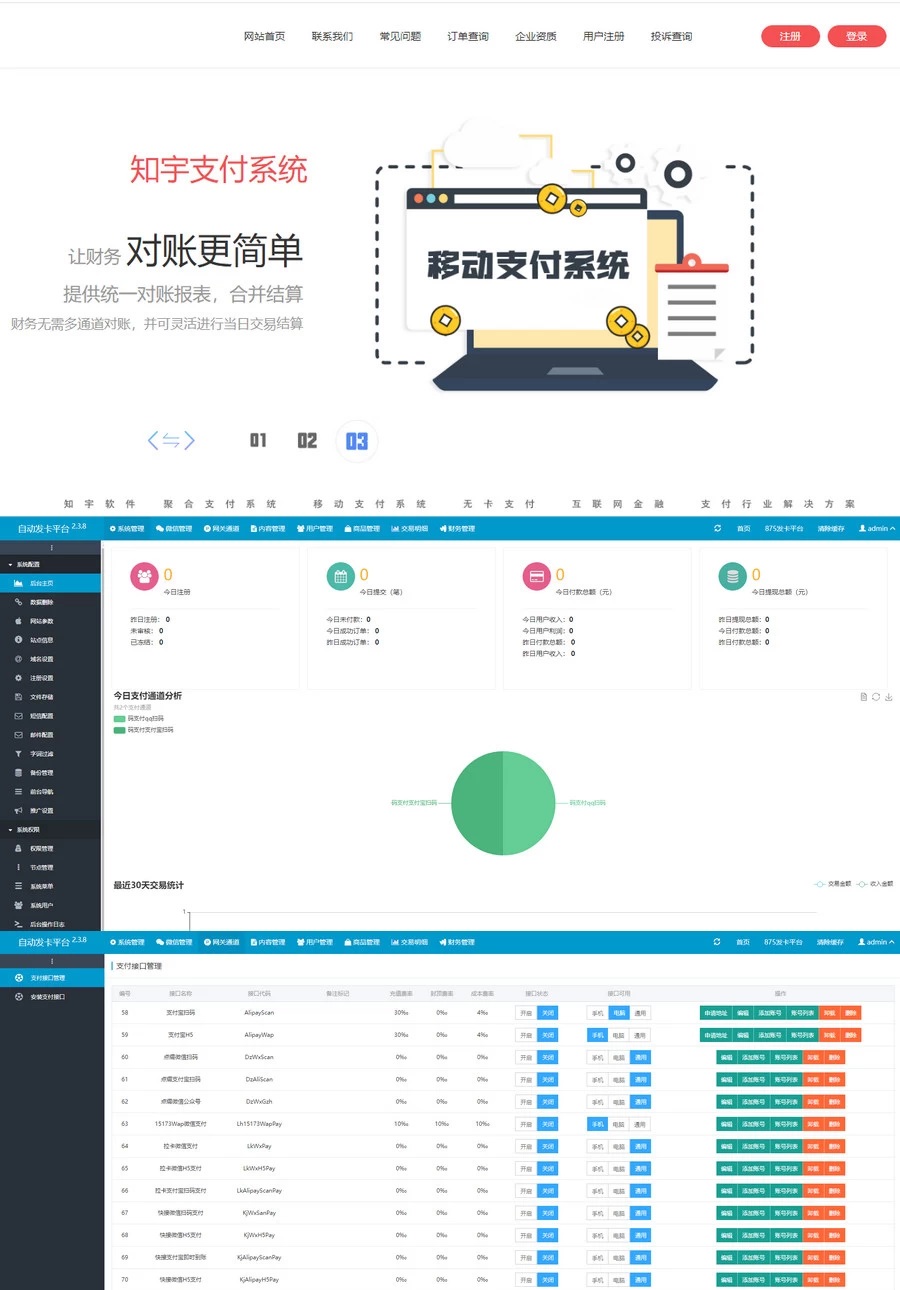900x1290 pixels.
Task: Open 邮件配置 envelope item in the sidebar
Action: (41, 735)
